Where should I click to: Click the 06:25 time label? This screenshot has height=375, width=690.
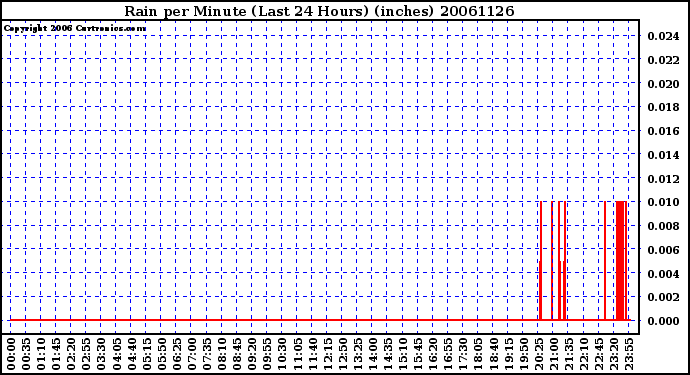(x=176, y=354)
